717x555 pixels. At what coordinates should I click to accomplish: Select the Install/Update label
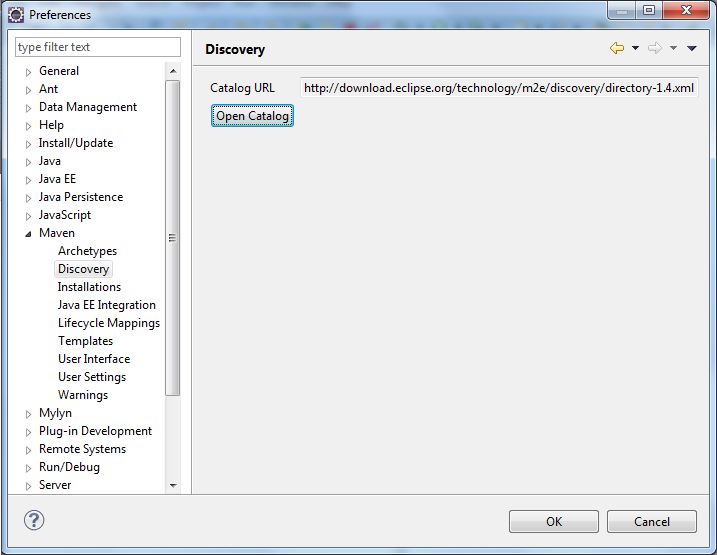(76, 143)
